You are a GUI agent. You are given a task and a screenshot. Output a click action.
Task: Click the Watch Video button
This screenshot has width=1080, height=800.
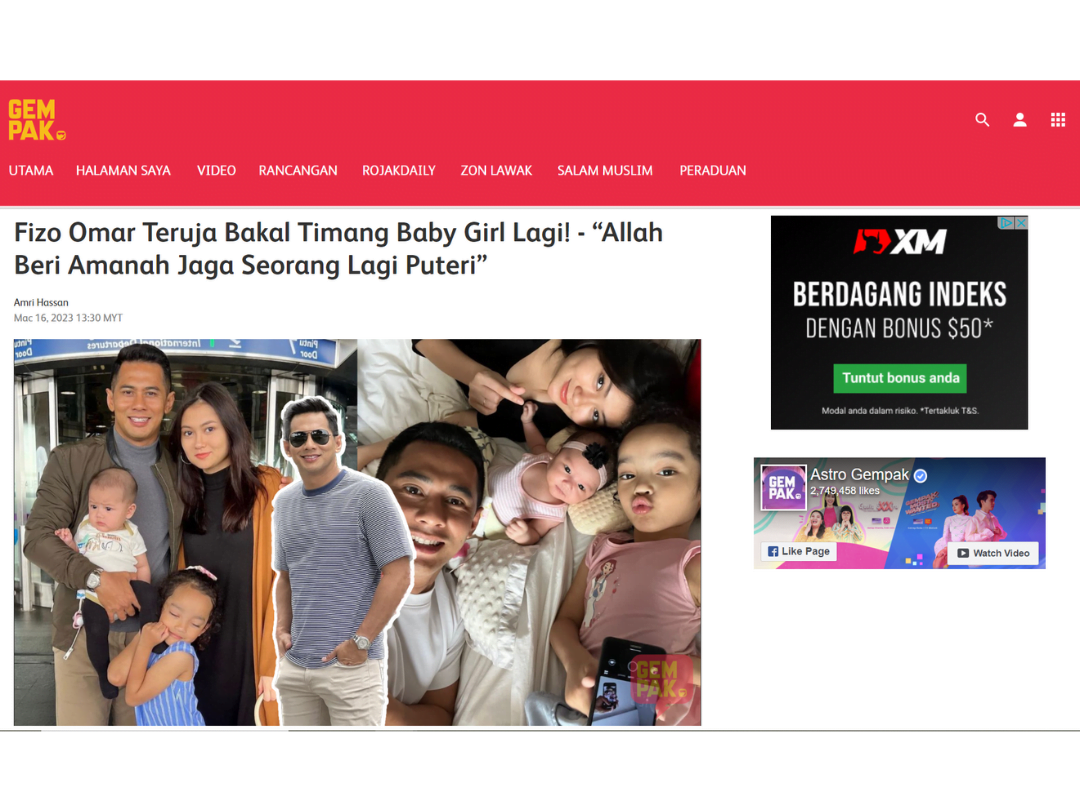993,553
